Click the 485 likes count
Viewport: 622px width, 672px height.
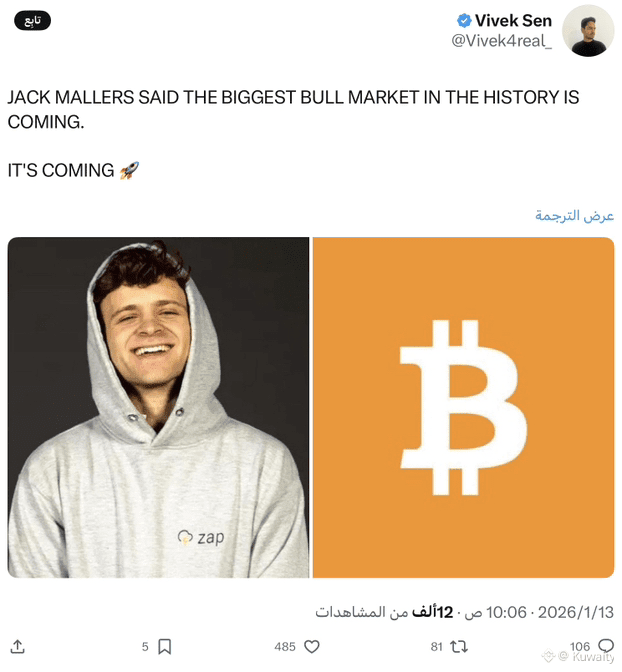285,647
